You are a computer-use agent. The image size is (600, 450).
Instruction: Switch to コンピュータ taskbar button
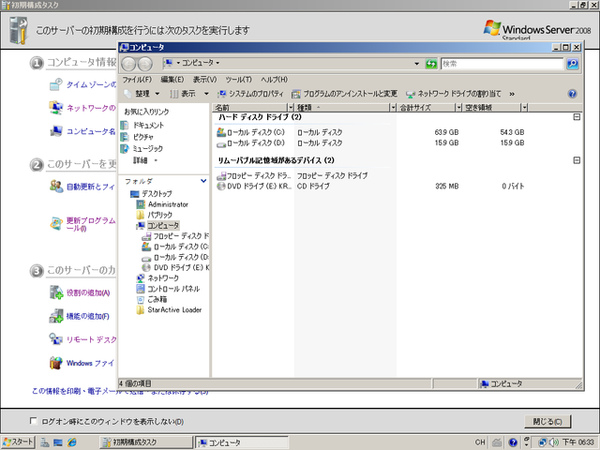(x=241, y=442)
